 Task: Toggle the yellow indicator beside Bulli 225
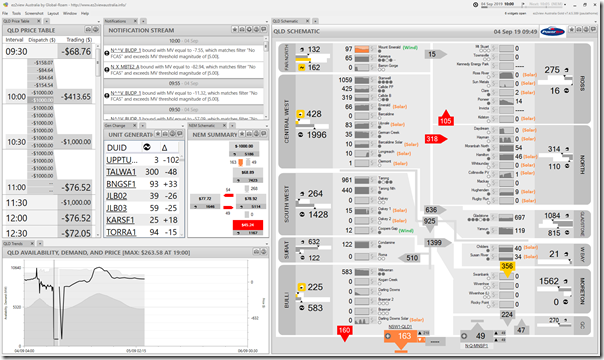(x=301, y=287)
